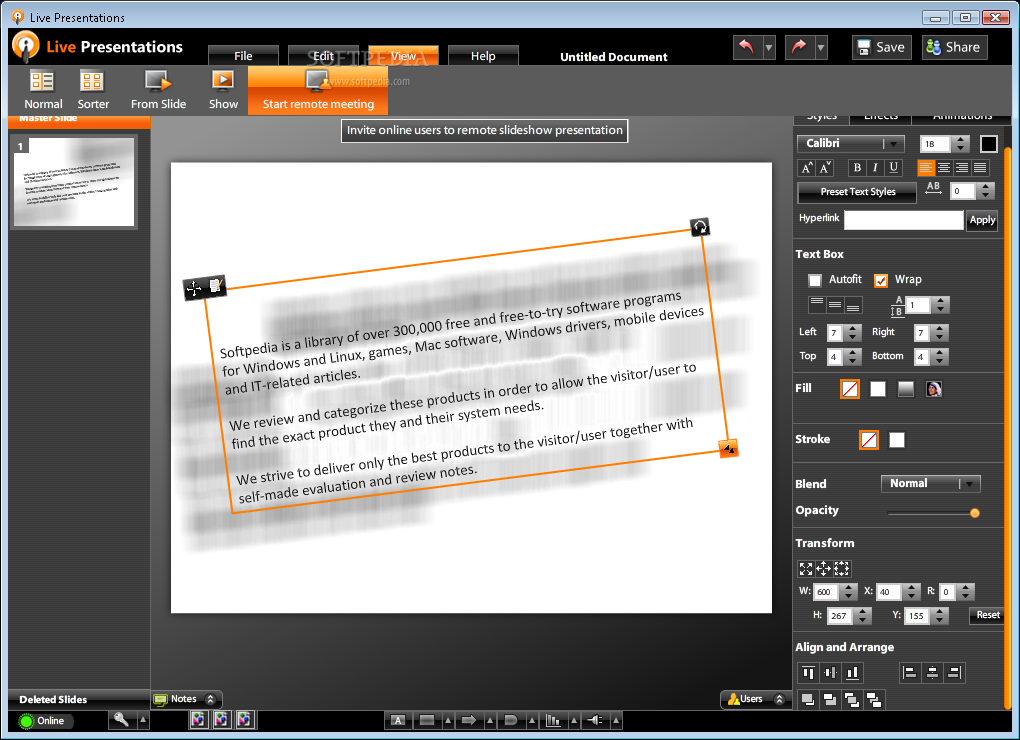1020x740 pixels.
Task: Uncheck the Wrap checkbox
Action: pos(881,280)
